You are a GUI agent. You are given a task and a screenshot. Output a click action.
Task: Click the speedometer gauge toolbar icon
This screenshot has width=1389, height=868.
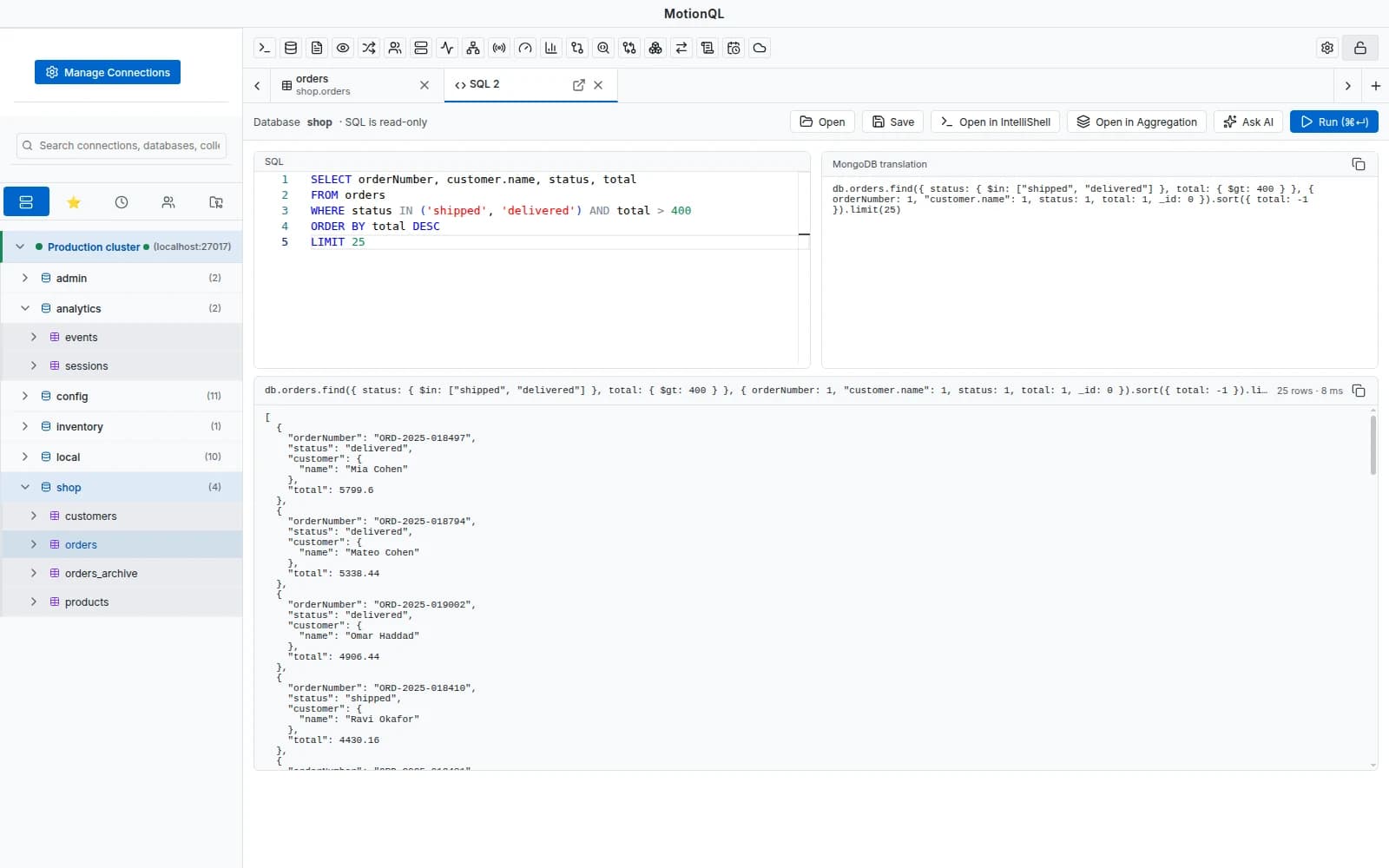pos(525,48)
